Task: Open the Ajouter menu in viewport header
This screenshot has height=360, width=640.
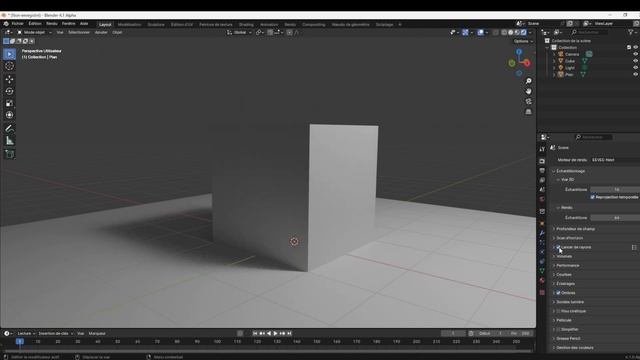Action: [101, 32]
